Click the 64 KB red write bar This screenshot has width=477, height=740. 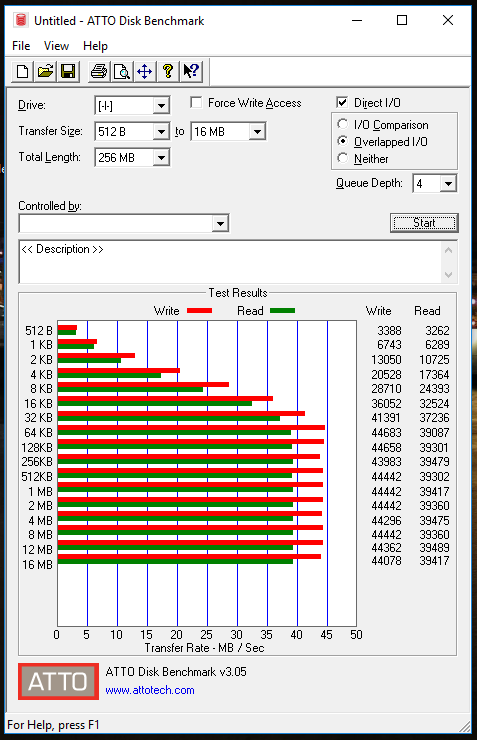(x=191, y=428)
